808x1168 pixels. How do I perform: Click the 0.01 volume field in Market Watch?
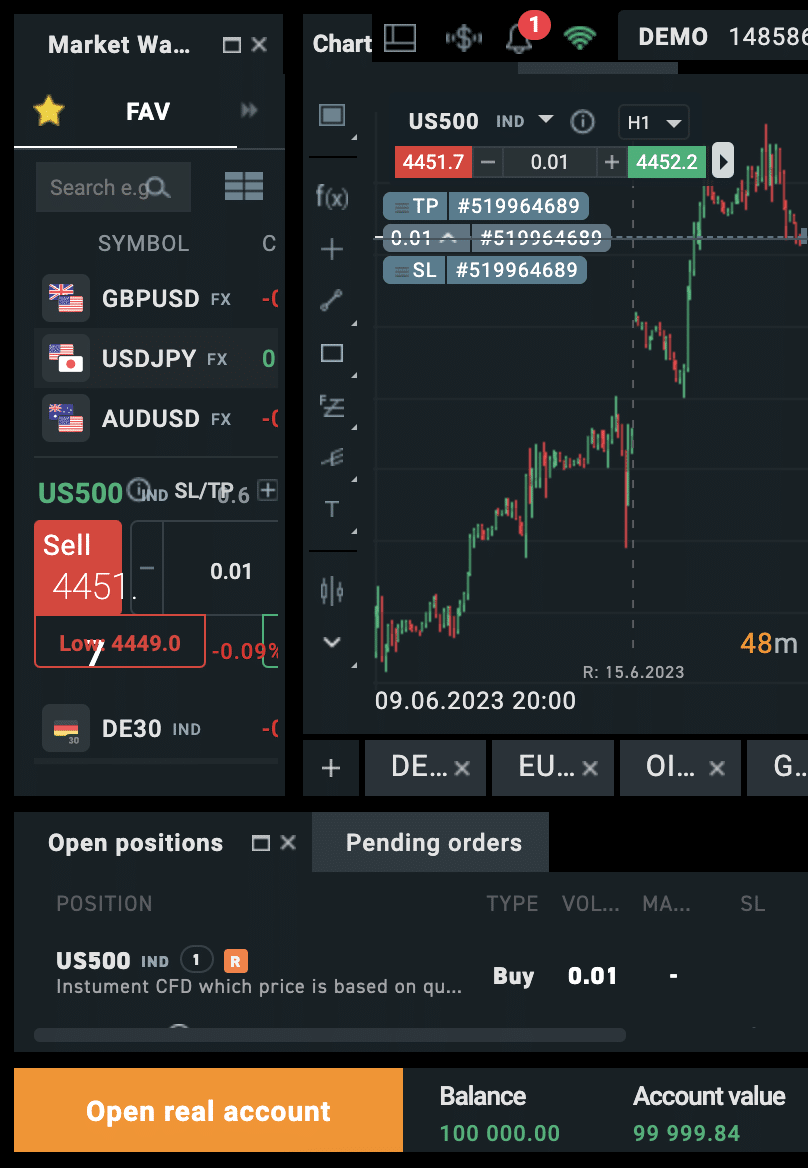pos(230,571)
